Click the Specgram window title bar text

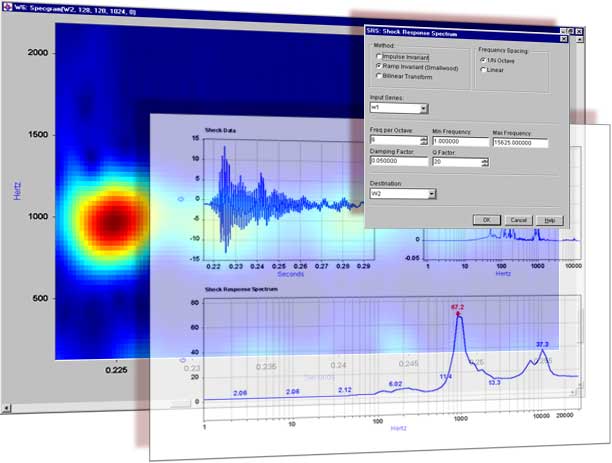click(75, 10)
